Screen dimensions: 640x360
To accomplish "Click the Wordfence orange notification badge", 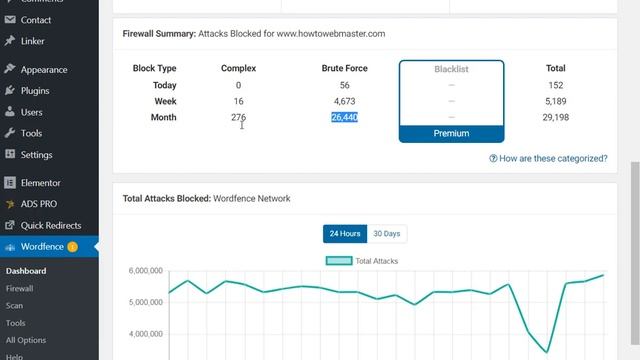I will [73, 247].
